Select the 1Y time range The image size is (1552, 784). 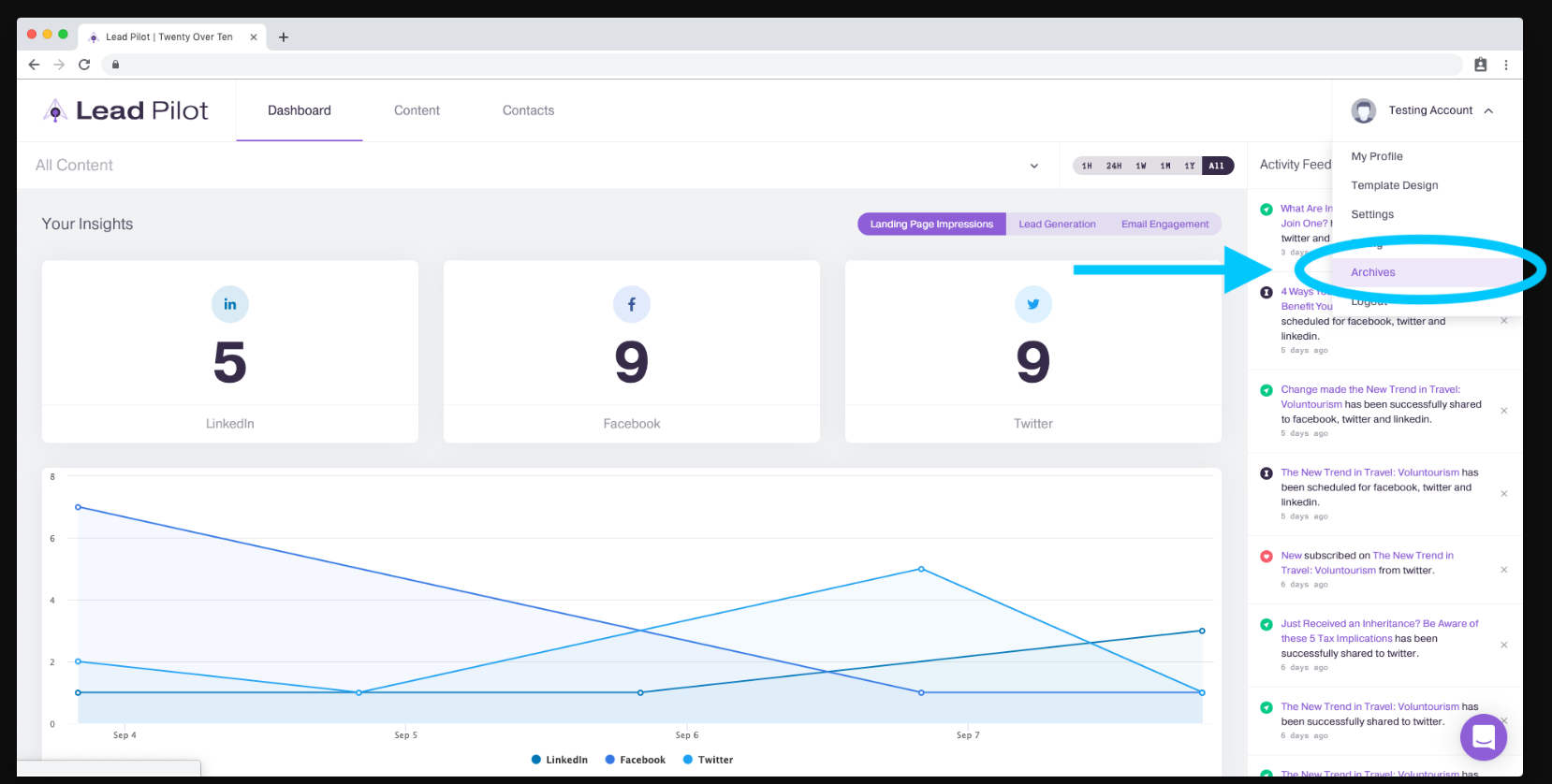click(1190, 166)
